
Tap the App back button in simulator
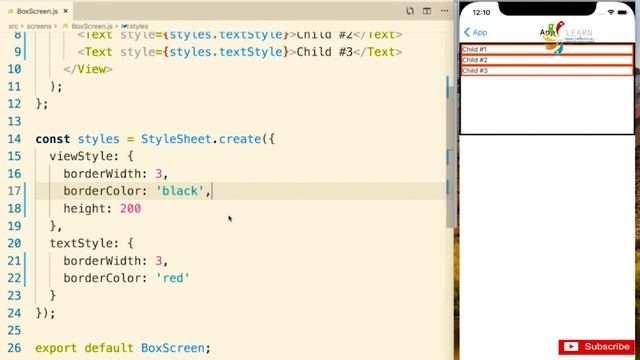pyautogui.click(x=476, y=32)
